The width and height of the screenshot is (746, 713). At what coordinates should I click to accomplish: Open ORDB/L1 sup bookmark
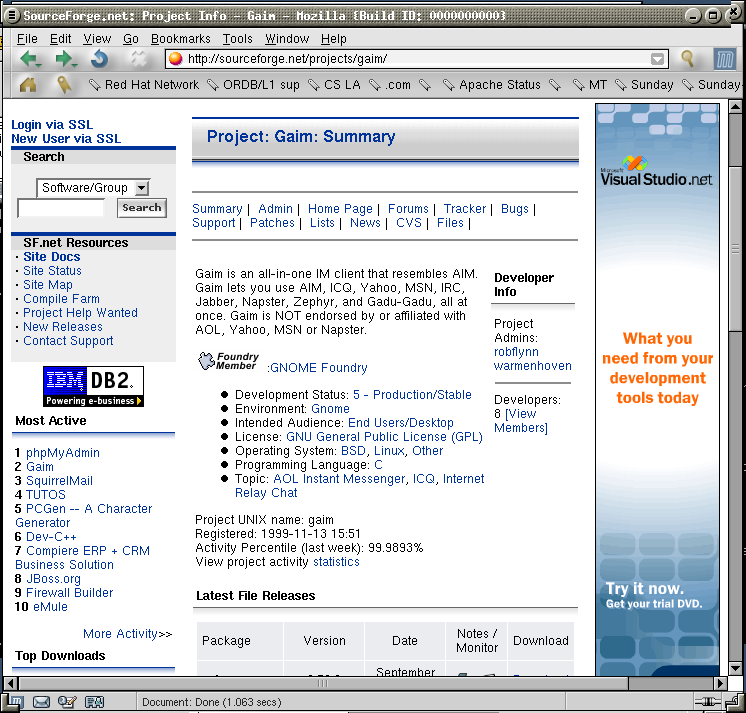tap(254, 85)
